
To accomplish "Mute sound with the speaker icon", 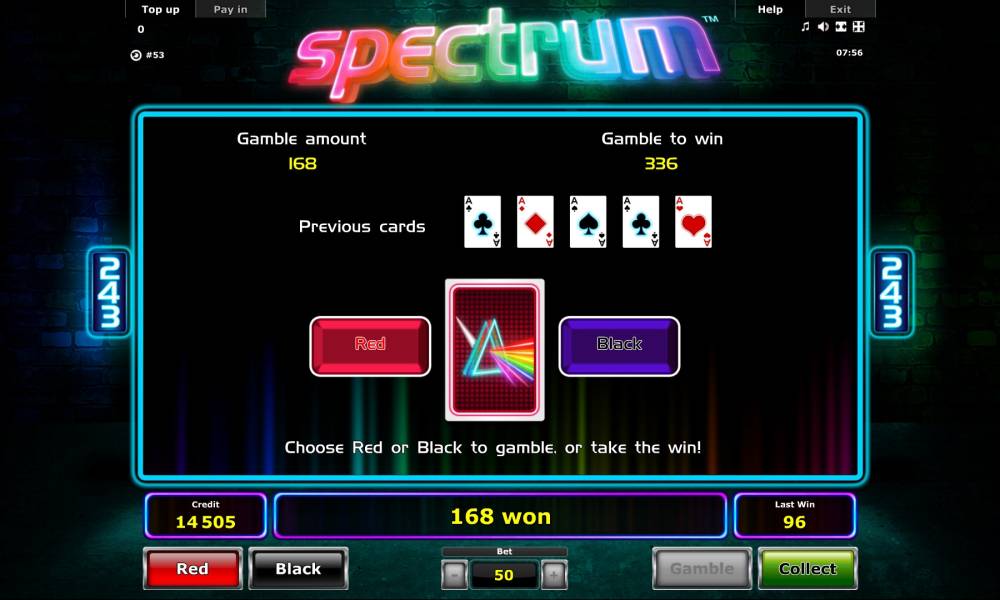I will (x=823, y=26).
